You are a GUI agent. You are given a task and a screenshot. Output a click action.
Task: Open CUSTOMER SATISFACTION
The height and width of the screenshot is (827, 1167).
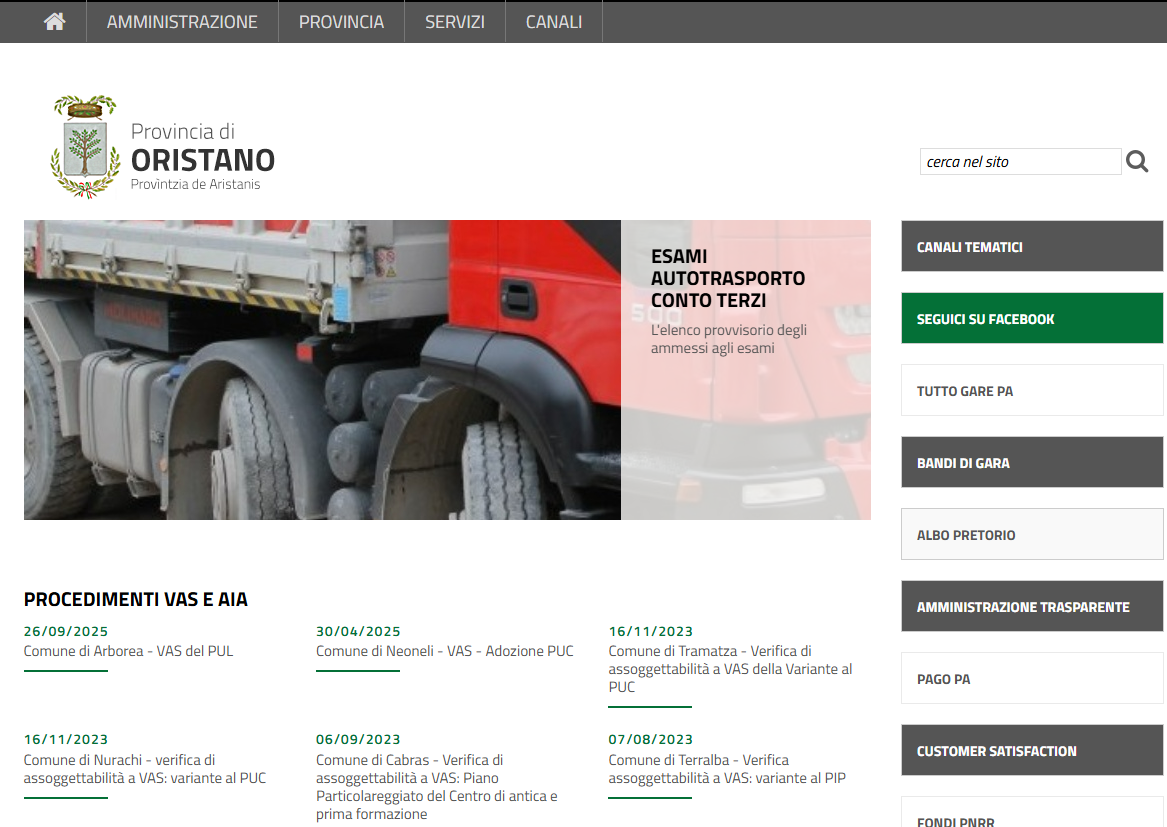(x=1031, y=750)
